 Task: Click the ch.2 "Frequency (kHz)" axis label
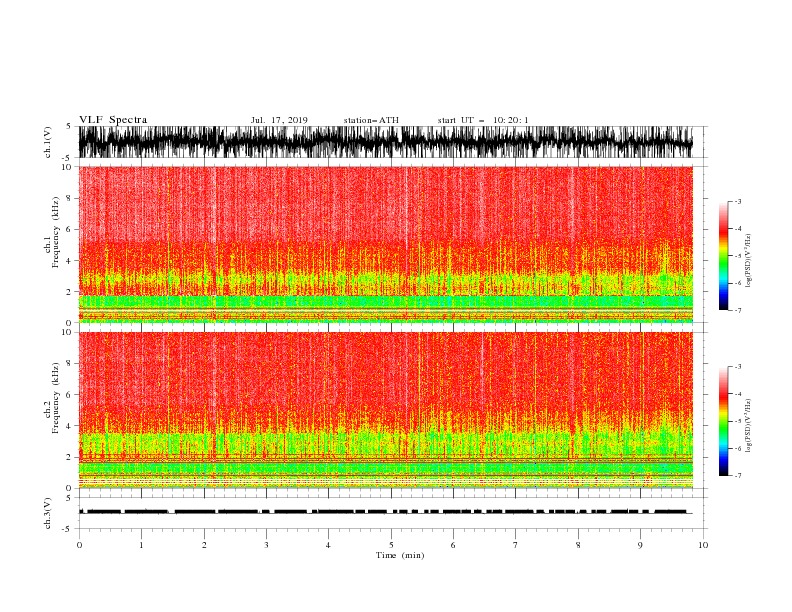point(56,398)
